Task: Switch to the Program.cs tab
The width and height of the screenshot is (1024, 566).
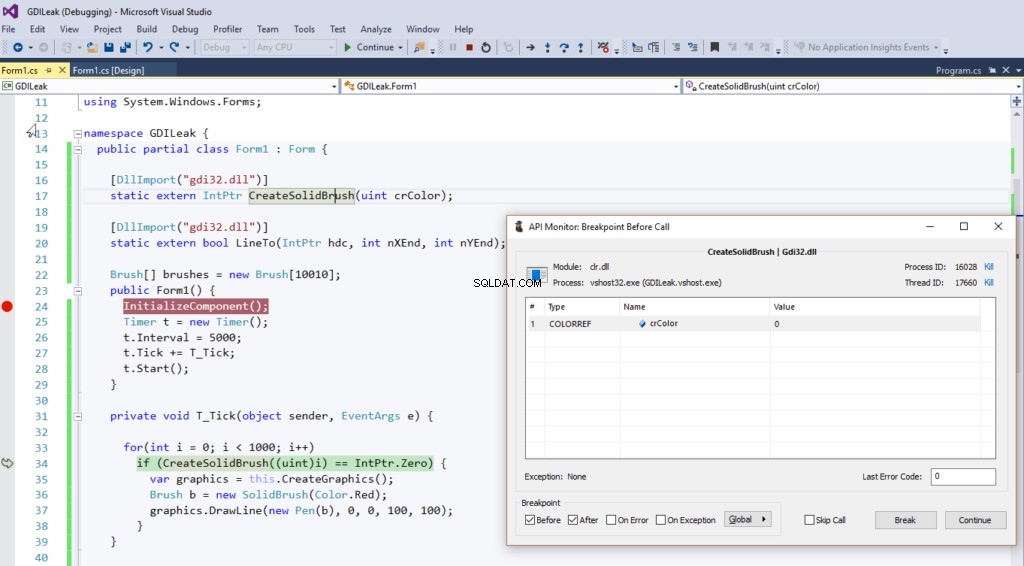Action: [958, 70]
